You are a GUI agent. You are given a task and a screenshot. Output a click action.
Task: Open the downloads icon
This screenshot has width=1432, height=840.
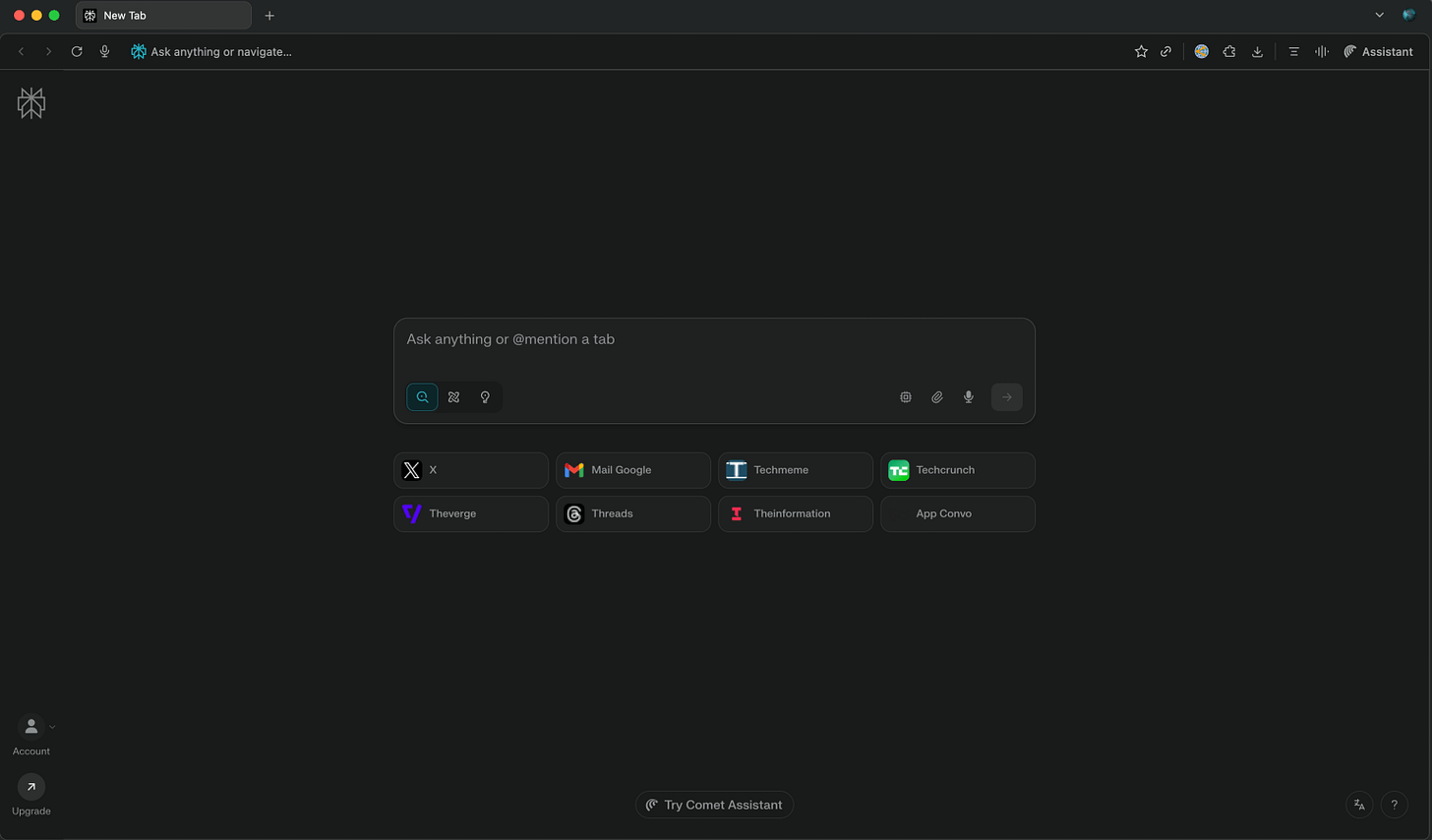(1257, 51)
